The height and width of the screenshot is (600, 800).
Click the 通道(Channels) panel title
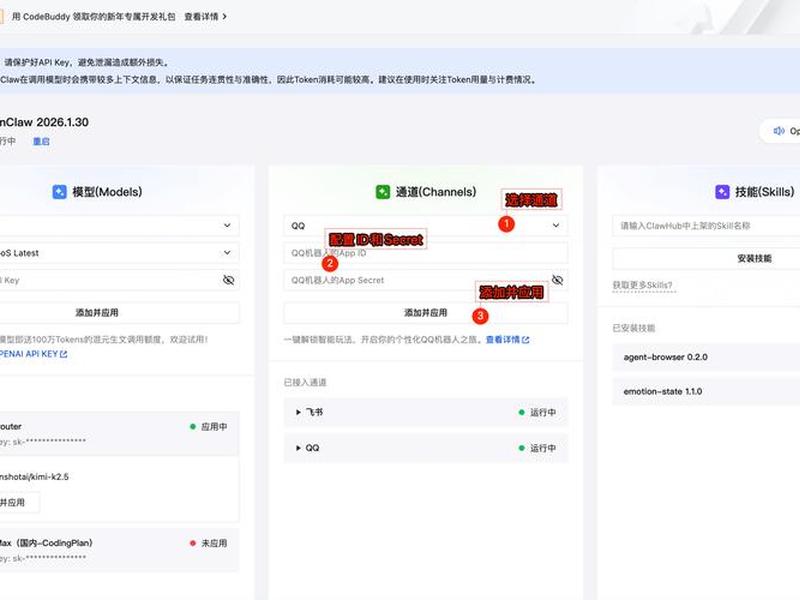(436, 192)
